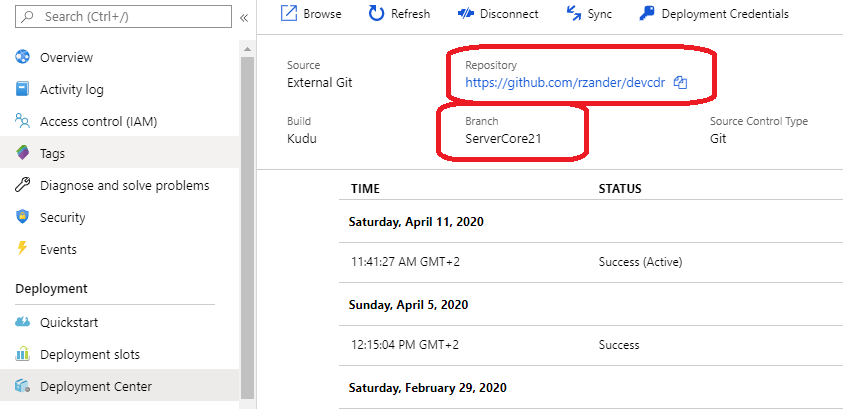Collapse the sidebar with double chevron
Viewport: 843px width, 409px height.
pyautogui.click(x=244, y=18)
